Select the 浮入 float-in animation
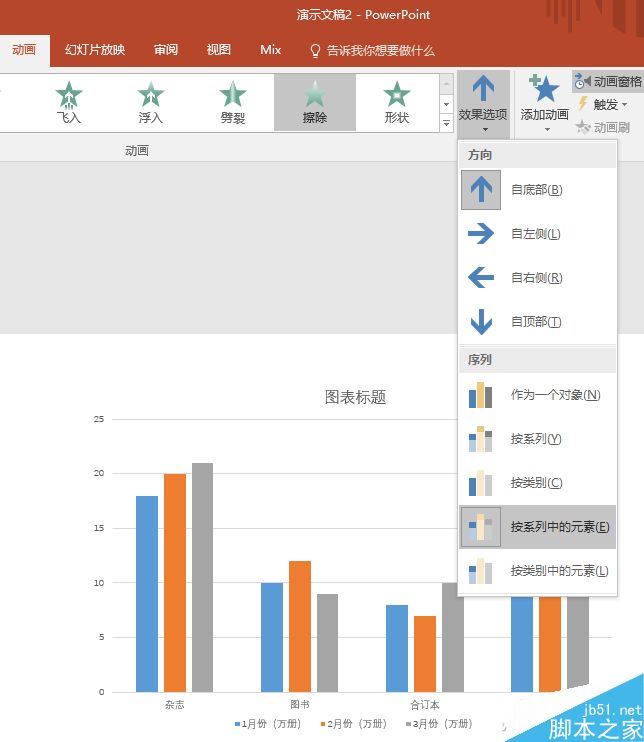The height and width of the screenshot is (742, 644). [x=151, y=102]
